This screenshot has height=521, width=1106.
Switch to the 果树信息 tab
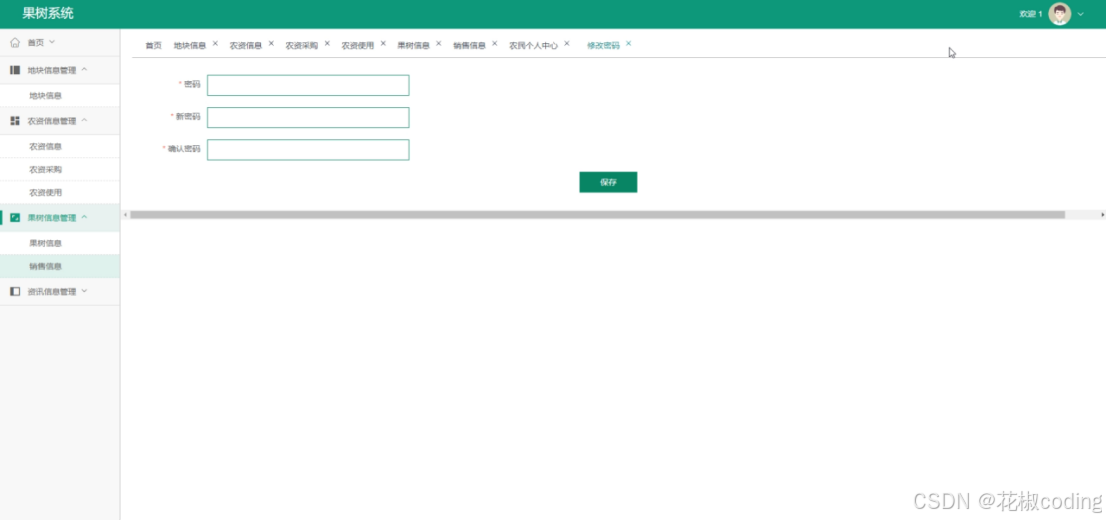413,45
